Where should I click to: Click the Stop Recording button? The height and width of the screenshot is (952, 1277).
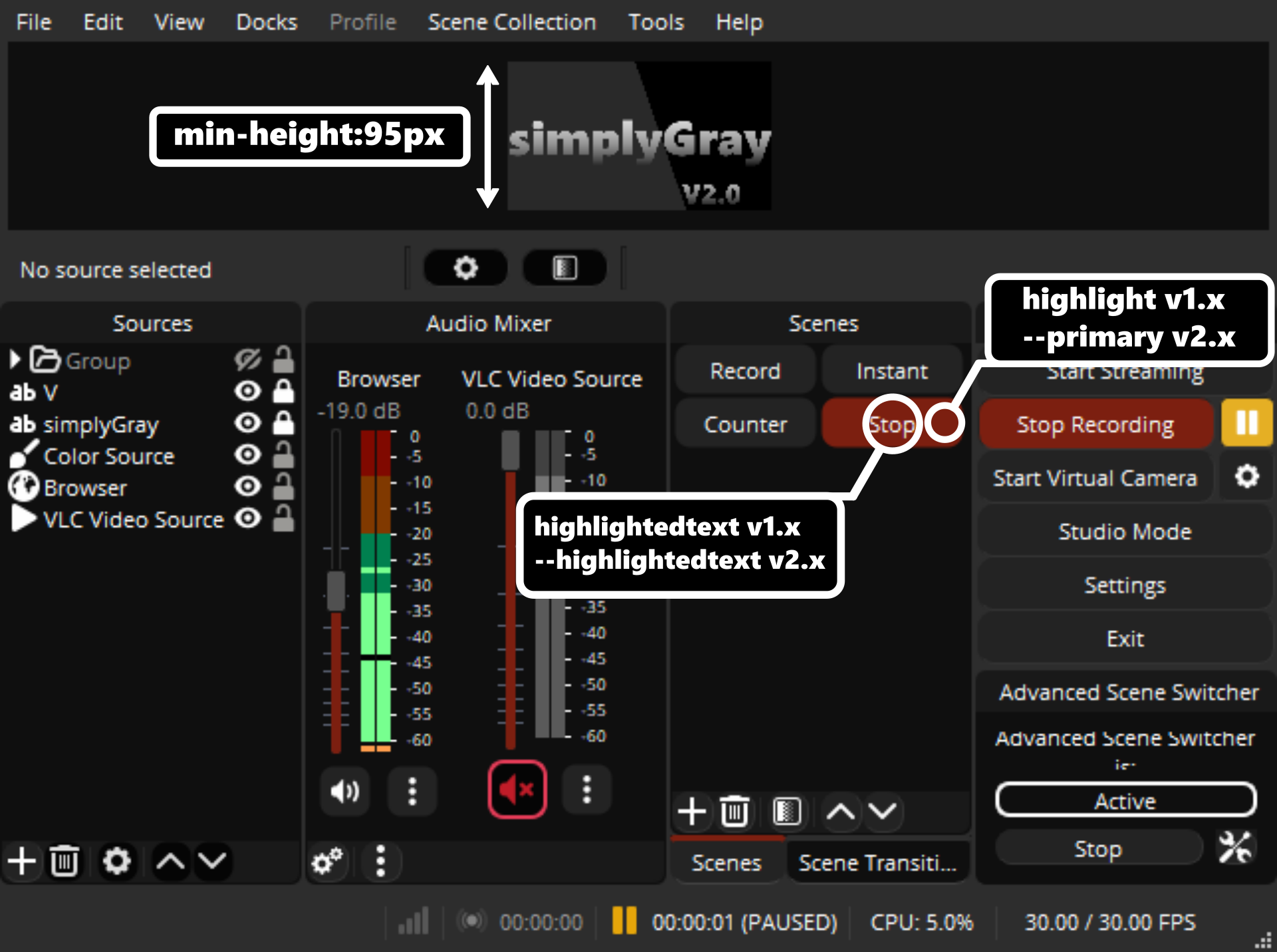tap(1095, 424)
